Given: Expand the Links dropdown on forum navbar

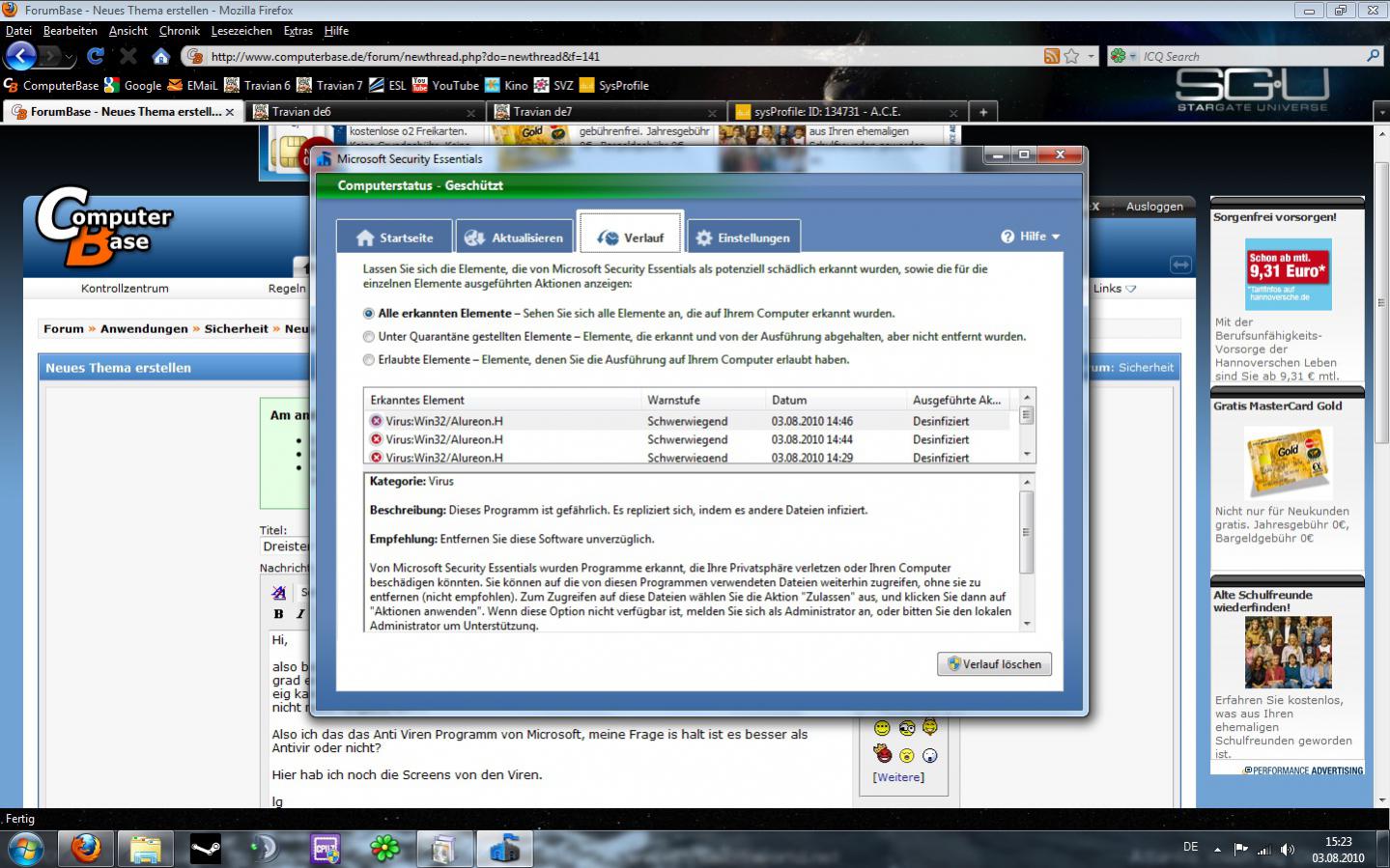Looking at the screenshot, I should tap(1115, 288).
